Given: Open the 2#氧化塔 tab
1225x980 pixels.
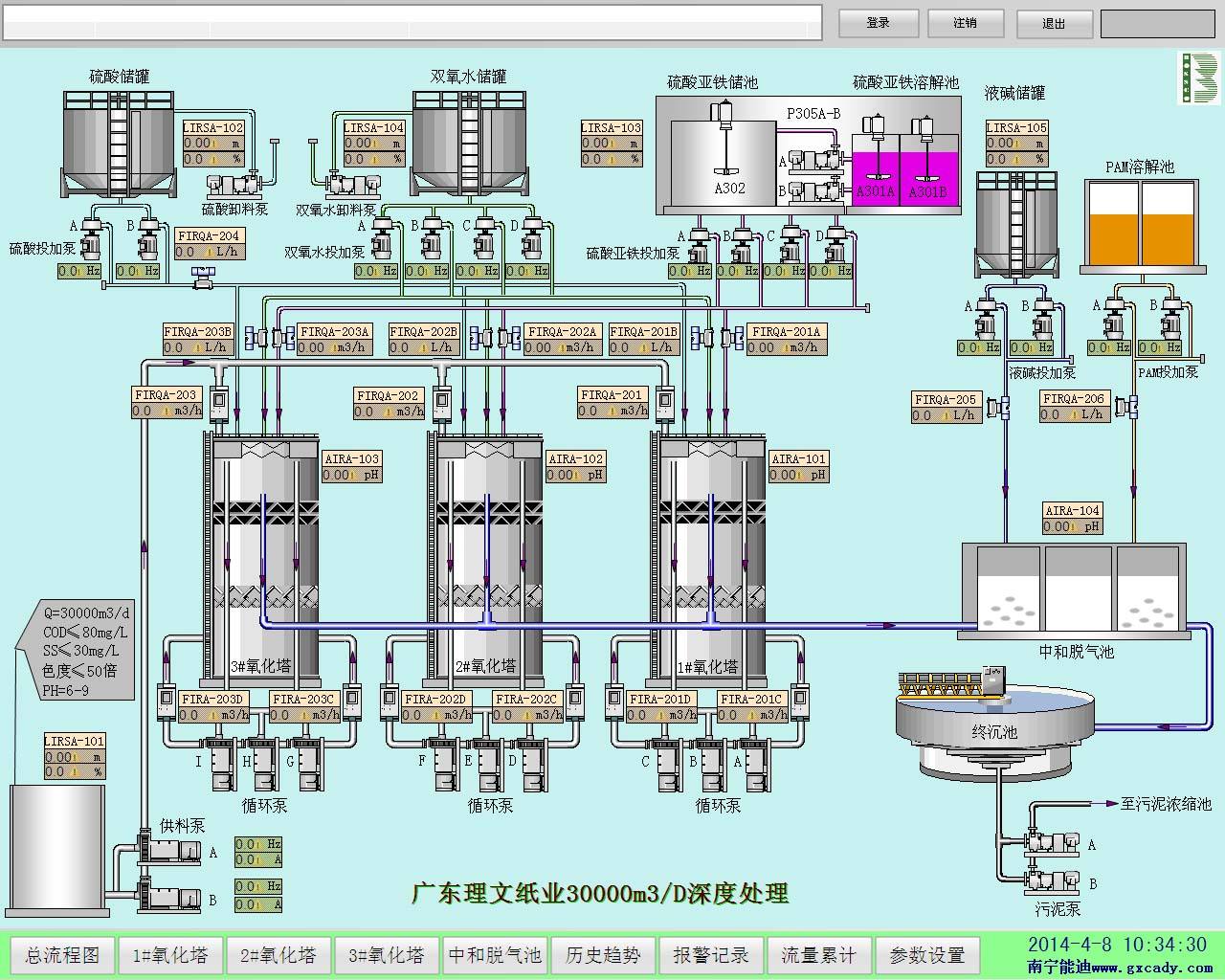Looking at the screenshot, I should coord(278,954).
